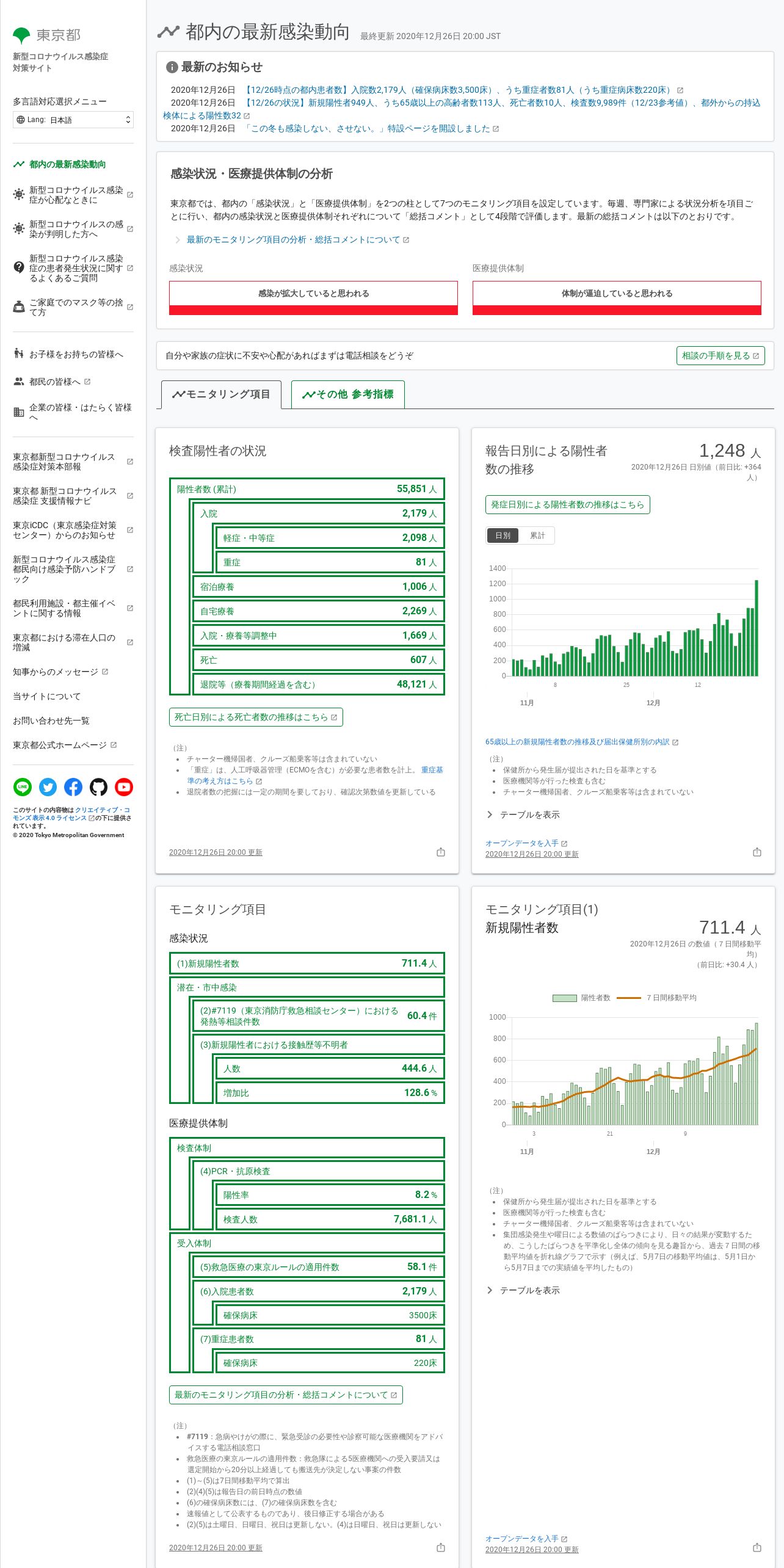This screenshot has width=784, height=1568.
Task: Click virus icon beside 感染症が心配なときに
Action: click(19, 195)
